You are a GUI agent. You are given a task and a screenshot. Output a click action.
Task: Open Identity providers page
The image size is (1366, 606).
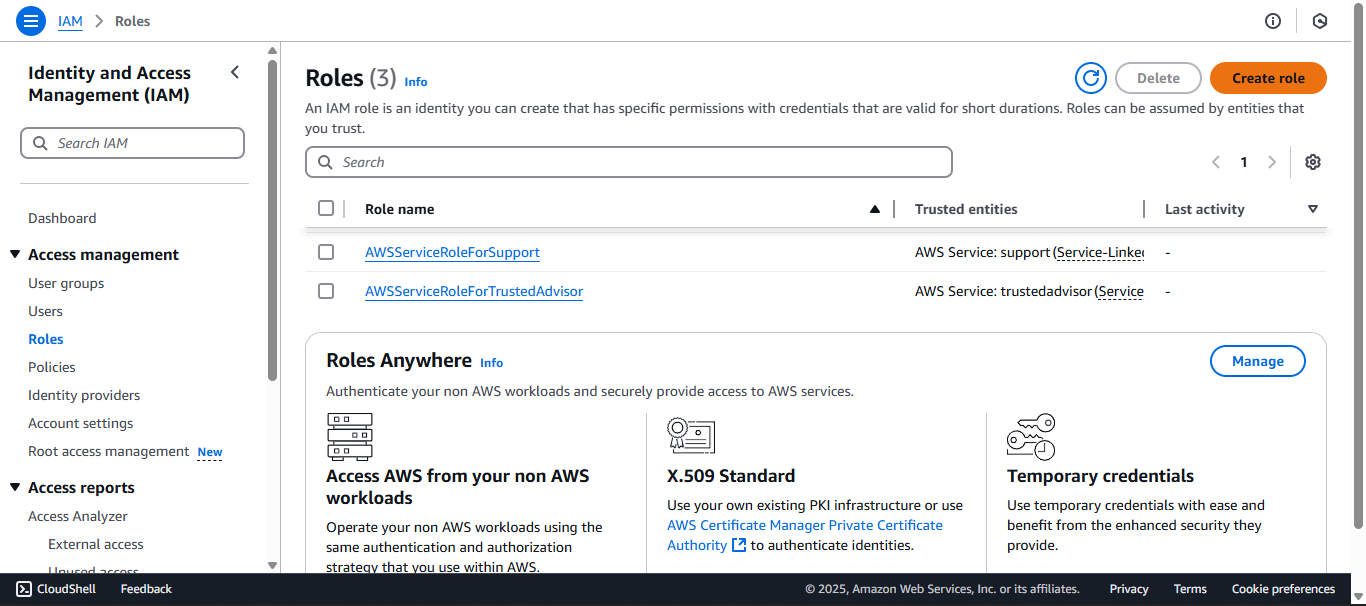84,395
